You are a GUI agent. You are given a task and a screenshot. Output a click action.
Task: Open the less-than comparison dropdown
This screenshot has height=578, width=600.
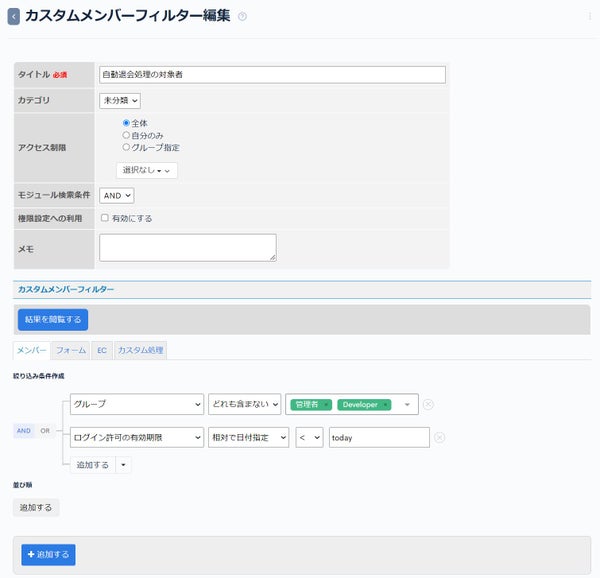(309, 437)
